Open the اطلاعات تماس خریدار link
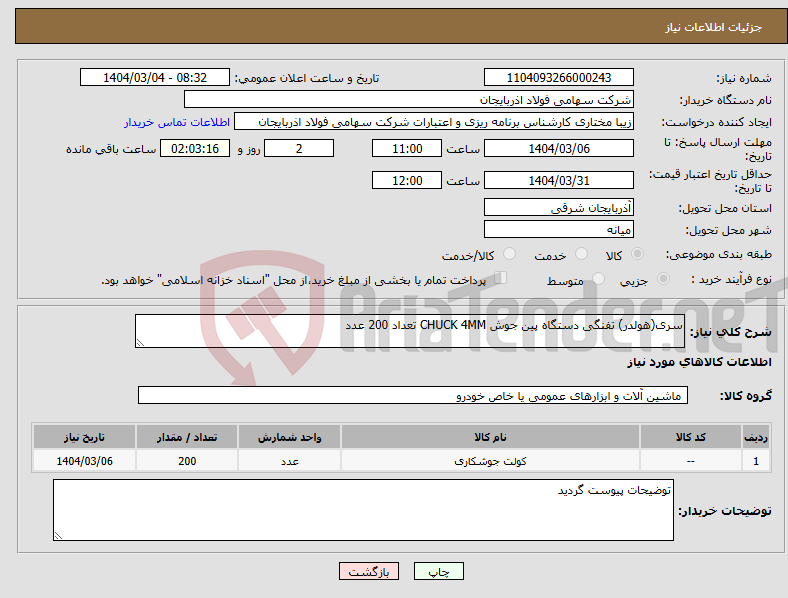The width and height of the screenshot is (788, 598). 177,122
